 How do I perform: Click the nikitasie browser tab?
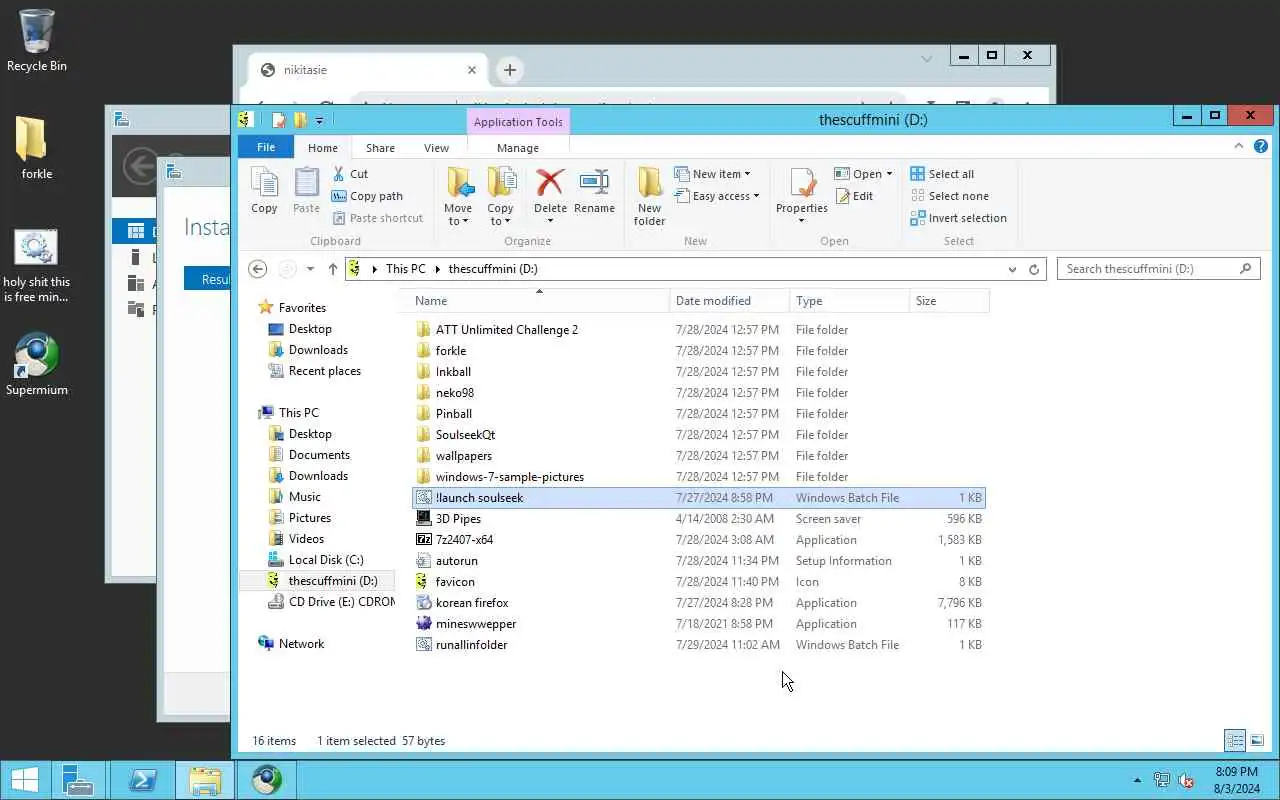point(365,70)
